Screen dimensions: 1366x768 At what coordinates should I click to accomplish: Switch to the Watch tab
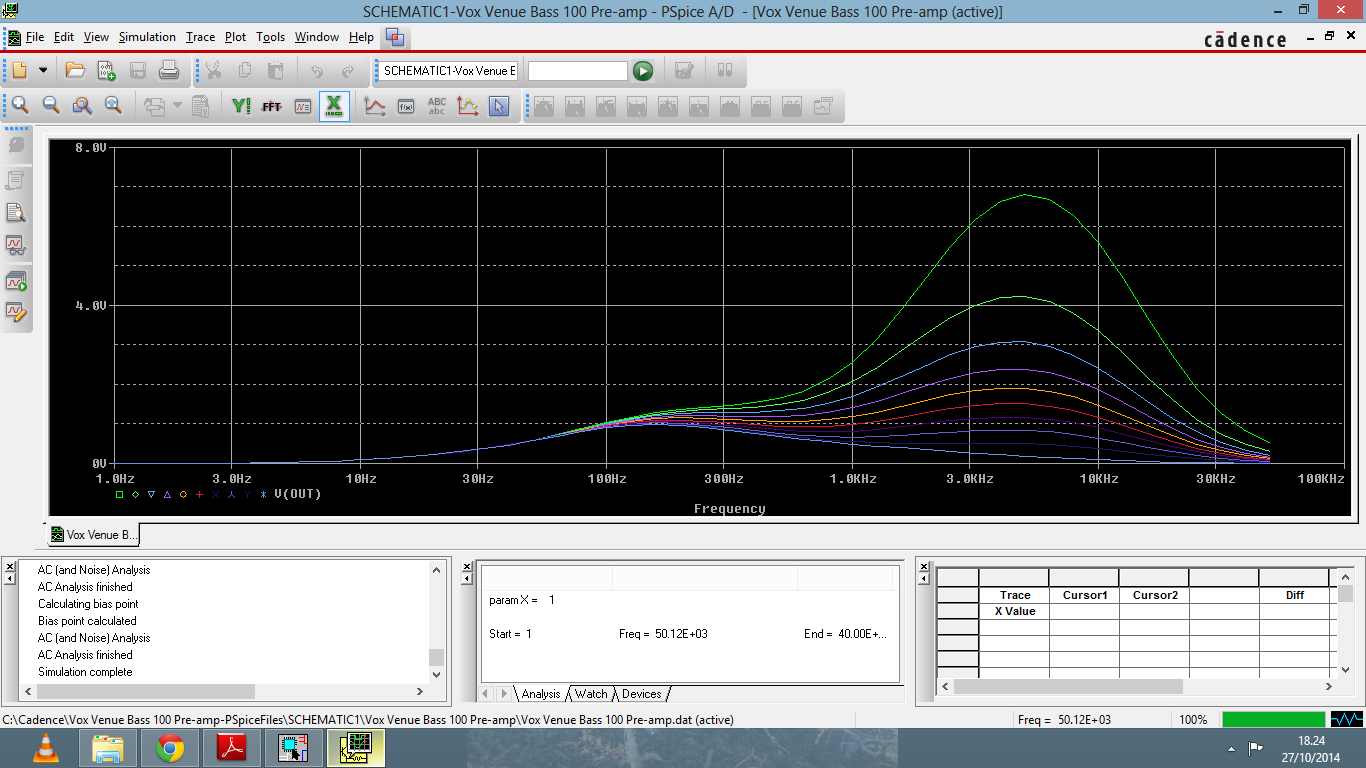tap(590, 694)
